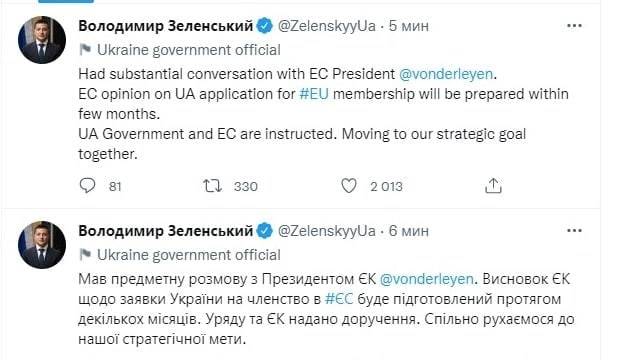627x360 pixels.
Task: Open the three-dot menu on second tweet
Action: click(x=575, y=231)
